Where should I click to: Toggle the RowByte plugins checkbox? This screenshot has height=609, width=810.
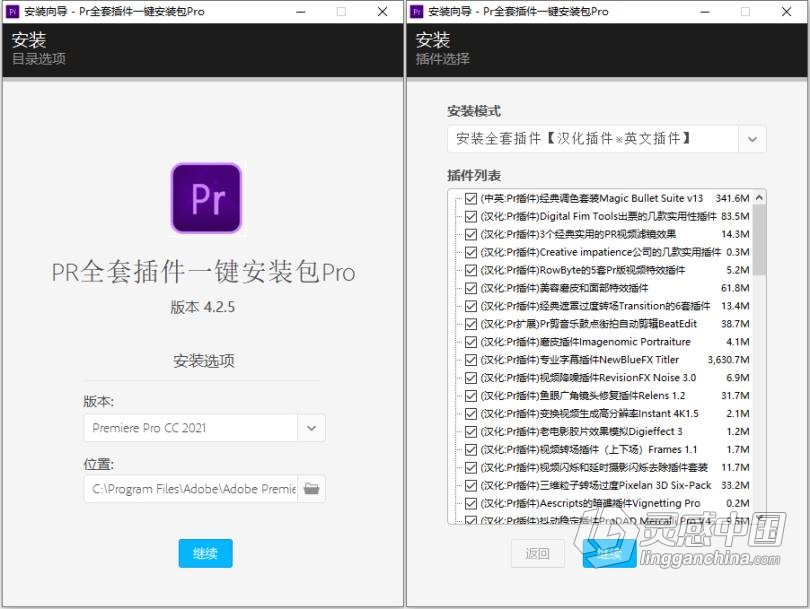click(x=471, y=270)
